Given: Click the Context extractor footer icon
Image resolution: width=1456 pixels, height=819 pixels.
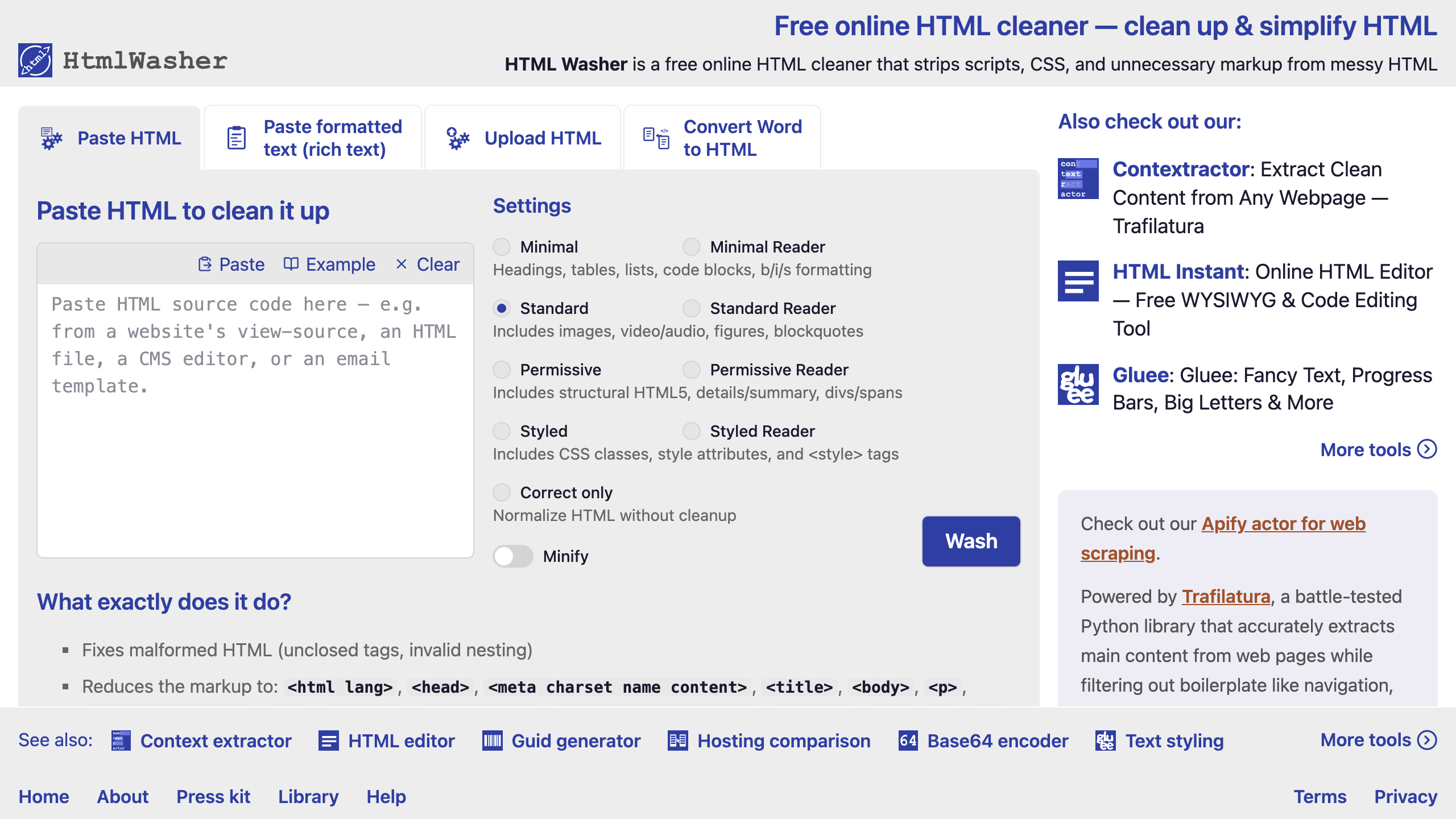Looking at the screenshot, I should 121,741.
